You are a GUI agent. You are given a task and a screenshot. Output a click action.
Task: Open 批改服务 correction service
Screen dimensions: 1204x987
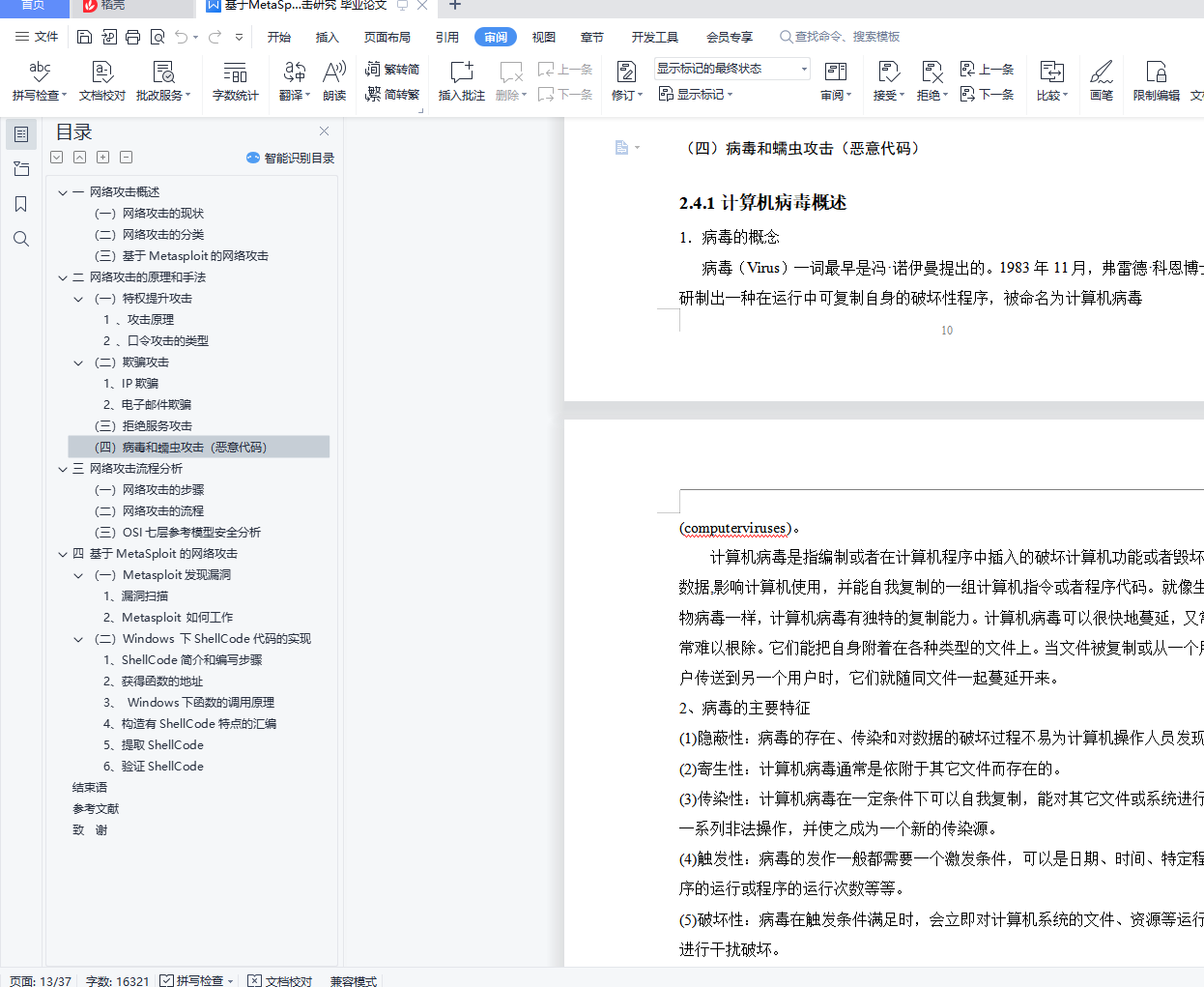163,81
